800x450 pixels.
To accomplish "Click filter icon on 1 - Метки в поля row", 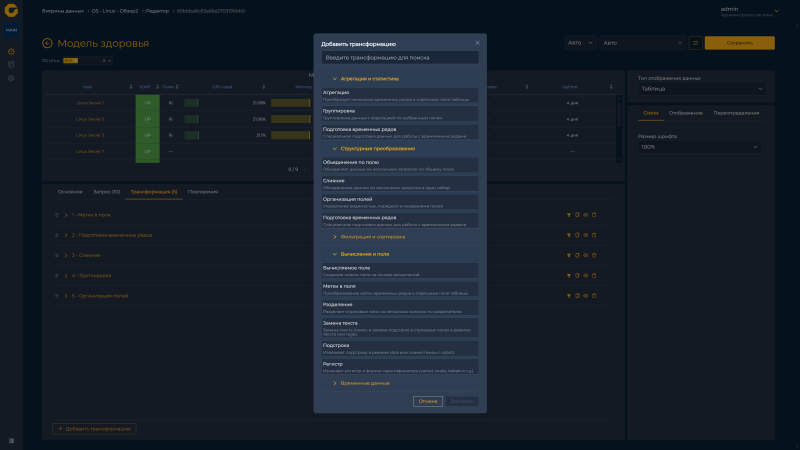I will (x=569, y=215).
